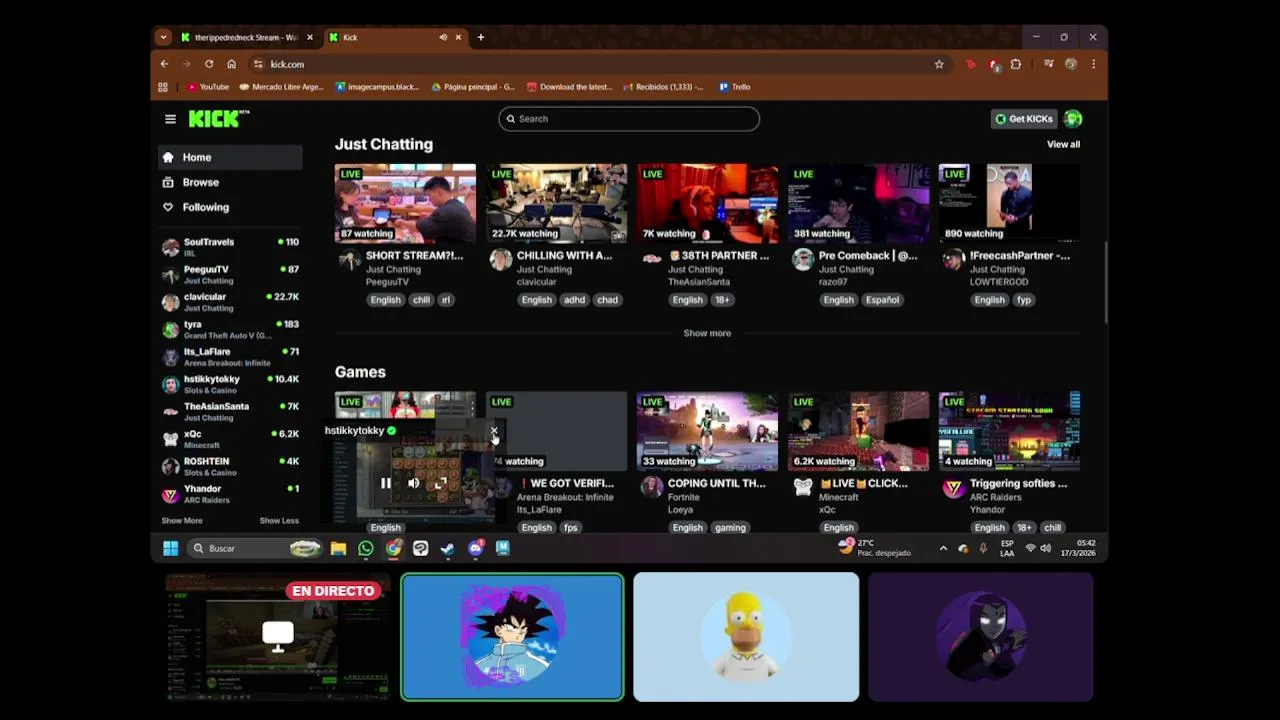Image resolution: width=1280 pixels, height=720 pixels.
Task: Click the 18+ tag under 38TH PARTNER
Action: point(722,300)
